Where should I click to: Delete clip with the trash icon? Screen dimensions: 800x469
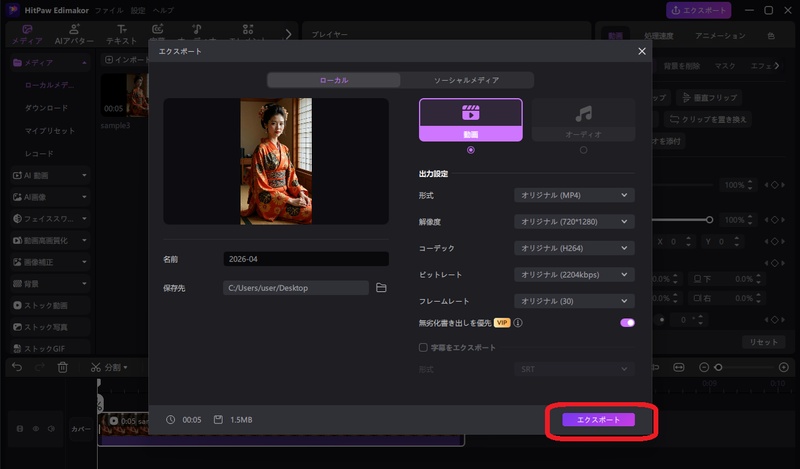[62, 367]
